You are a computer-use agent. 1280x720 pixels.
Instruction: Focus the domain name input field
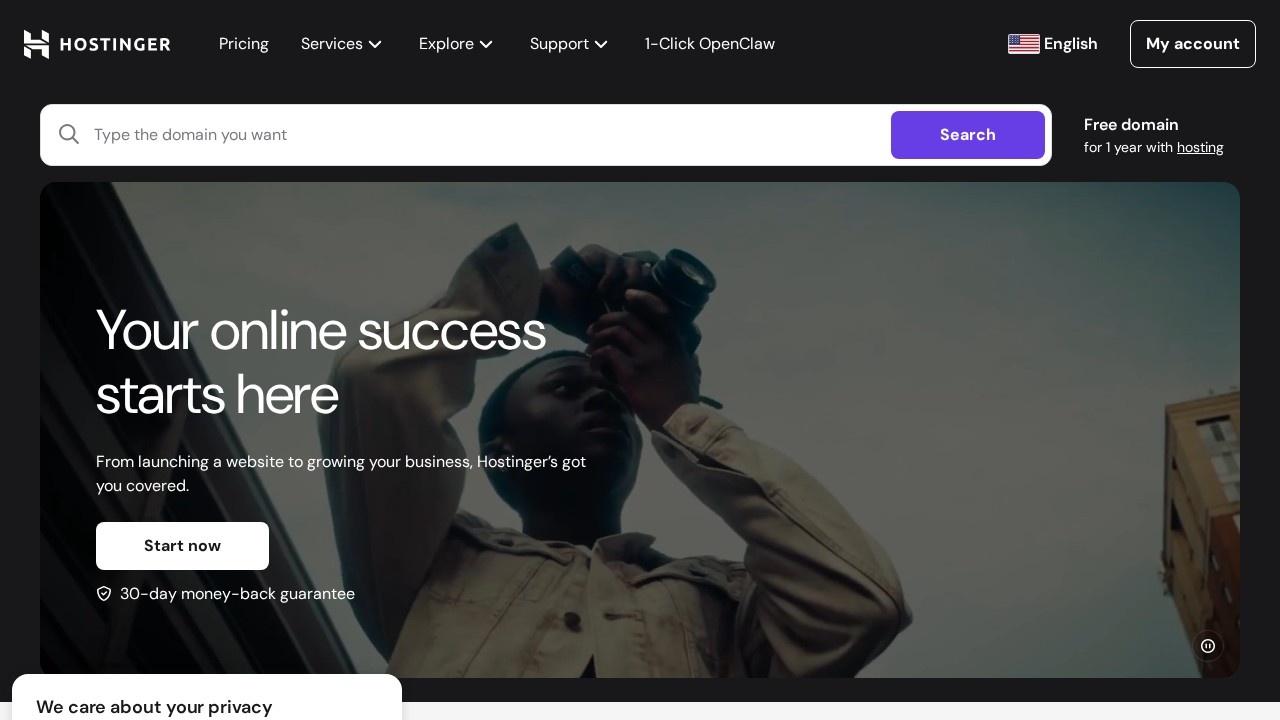point(480,135)
